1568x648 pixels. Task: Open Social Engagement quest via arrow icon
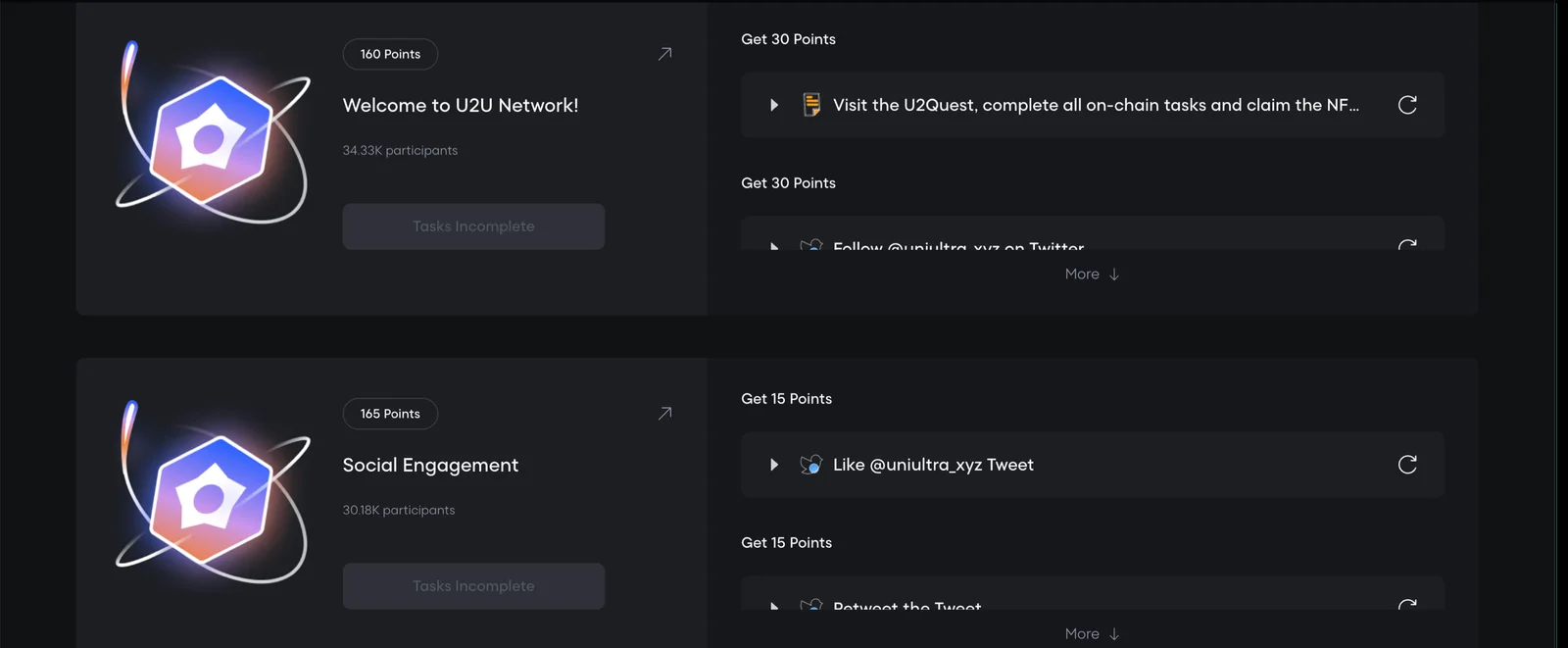click(665, 414)
